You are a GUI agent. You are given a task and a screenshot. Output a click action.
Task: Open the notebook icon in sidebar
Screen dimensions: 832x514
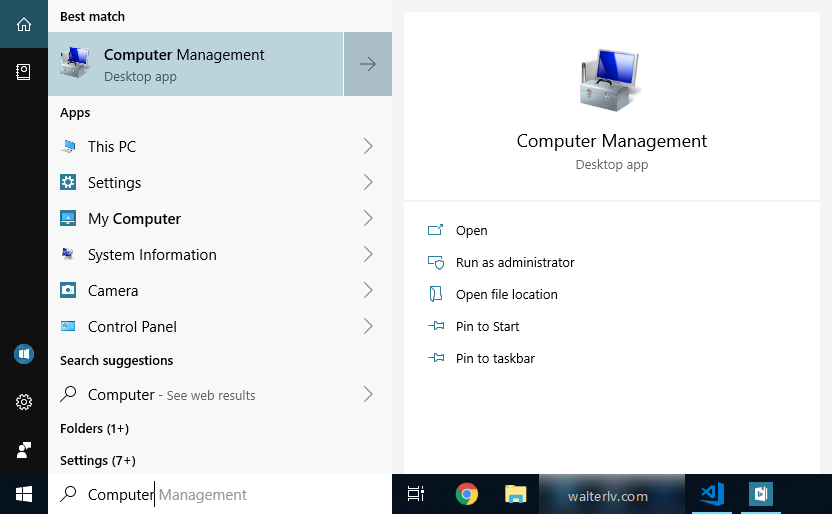click(x=24, y=71)
